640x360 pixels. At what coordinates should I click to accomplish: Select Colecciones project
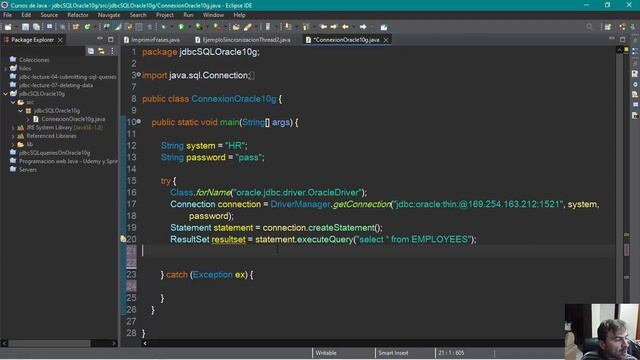(34, 60)
